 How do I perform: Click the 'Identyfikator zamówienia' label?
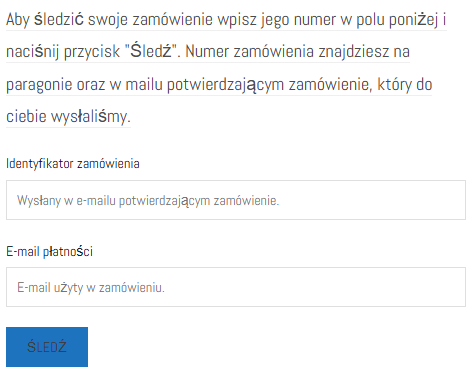click(73, 164)
